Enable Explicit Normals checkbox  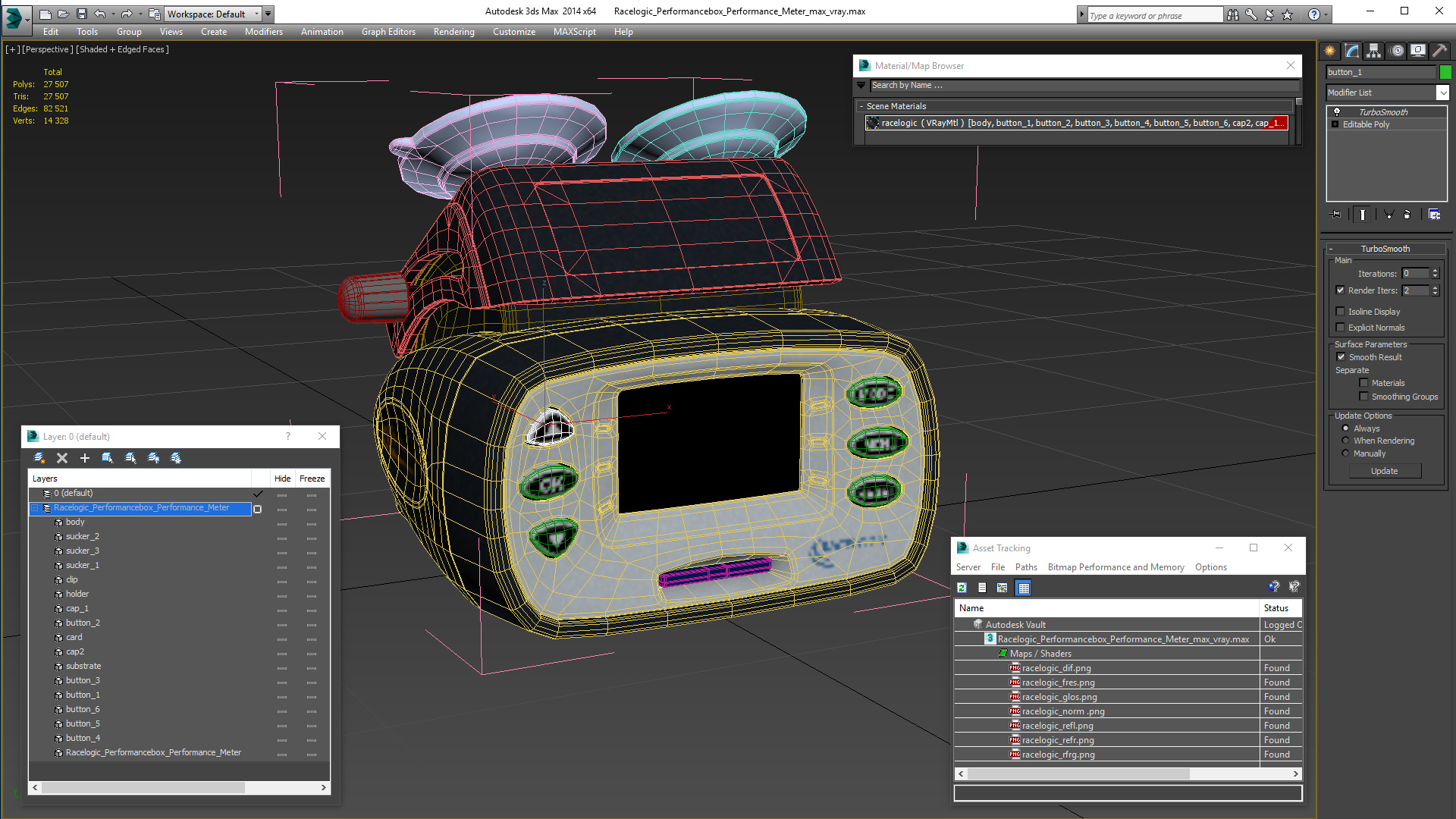tap(1340, 328)
